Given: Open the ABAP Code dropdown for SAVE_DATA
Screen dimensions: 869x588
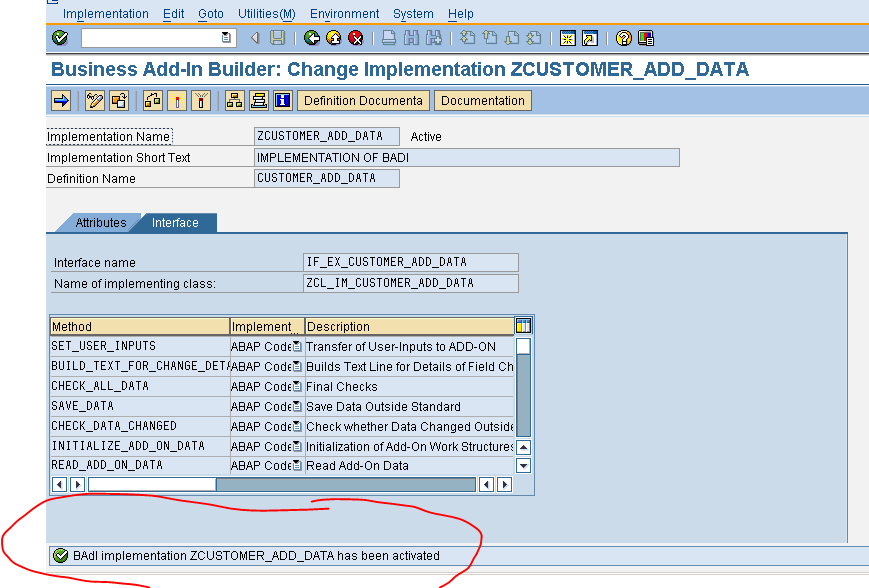Looking at the screenshot, I should [297, 406].
